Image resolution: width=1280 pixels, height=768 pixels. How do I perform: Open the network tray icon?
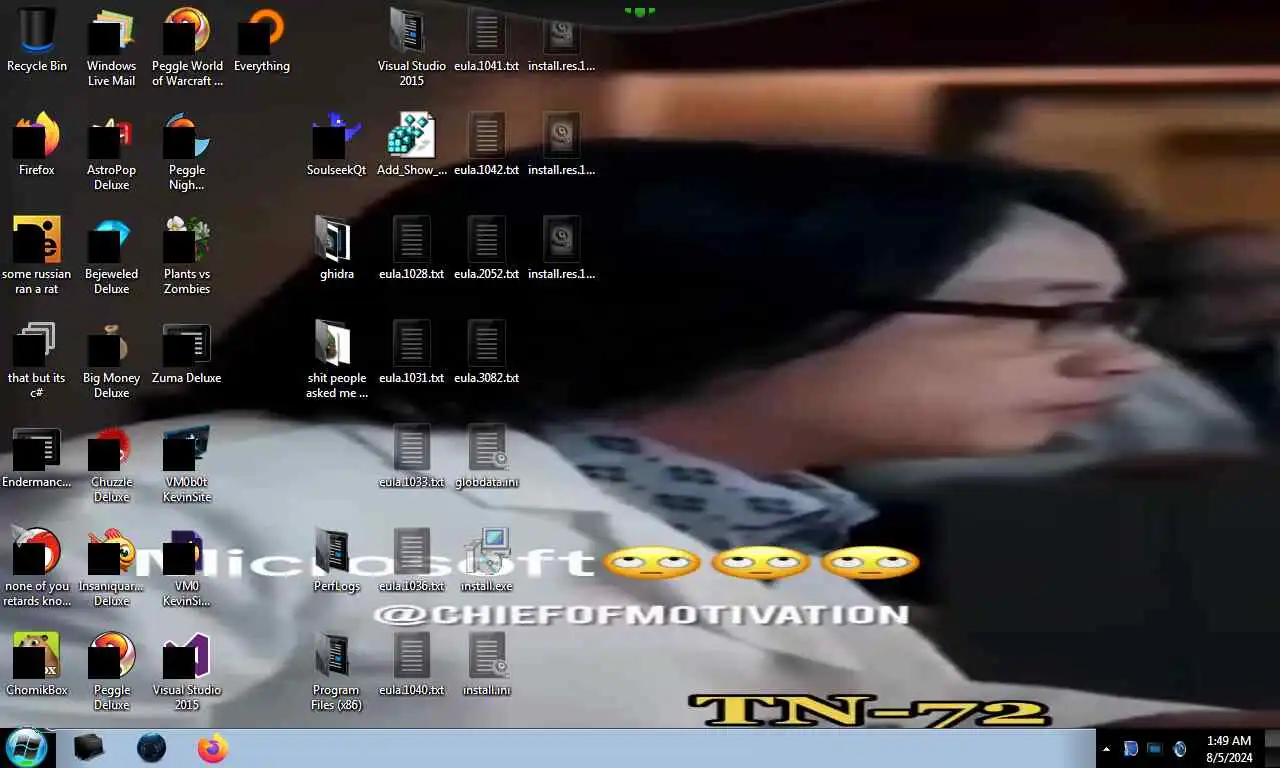[1155, 749]
